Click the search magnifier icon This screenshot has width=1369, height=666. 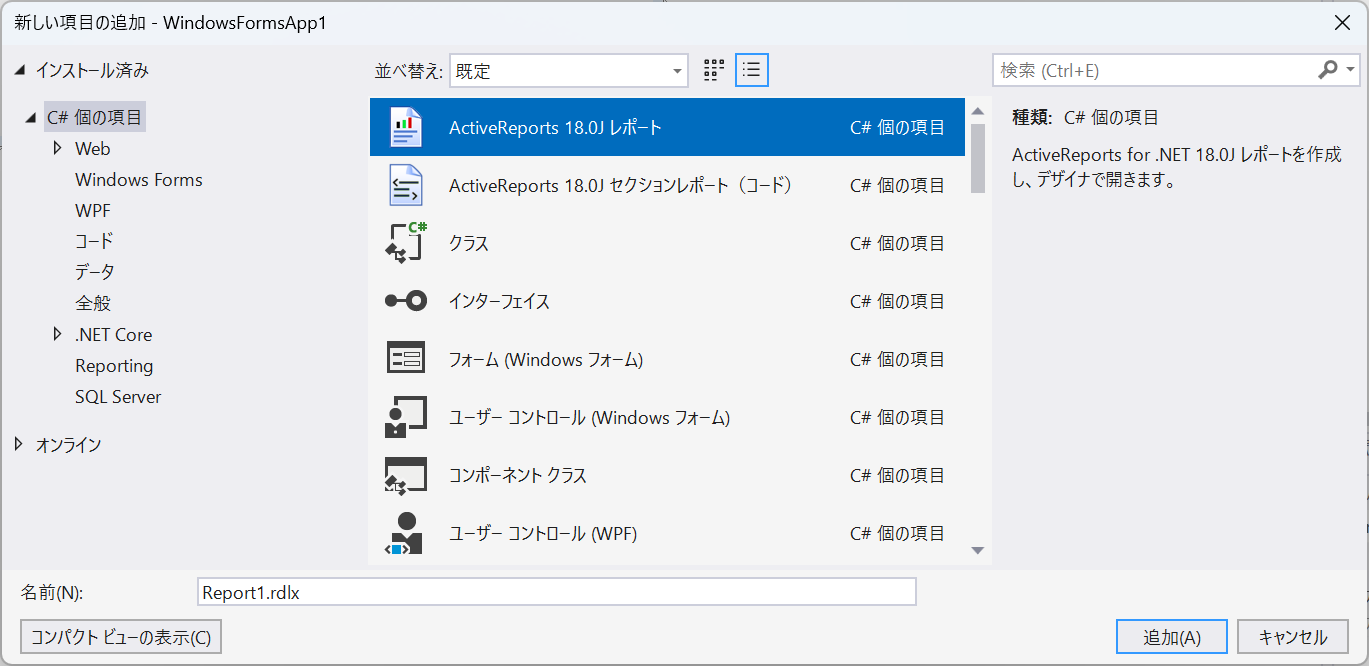tap(1328, 70)
